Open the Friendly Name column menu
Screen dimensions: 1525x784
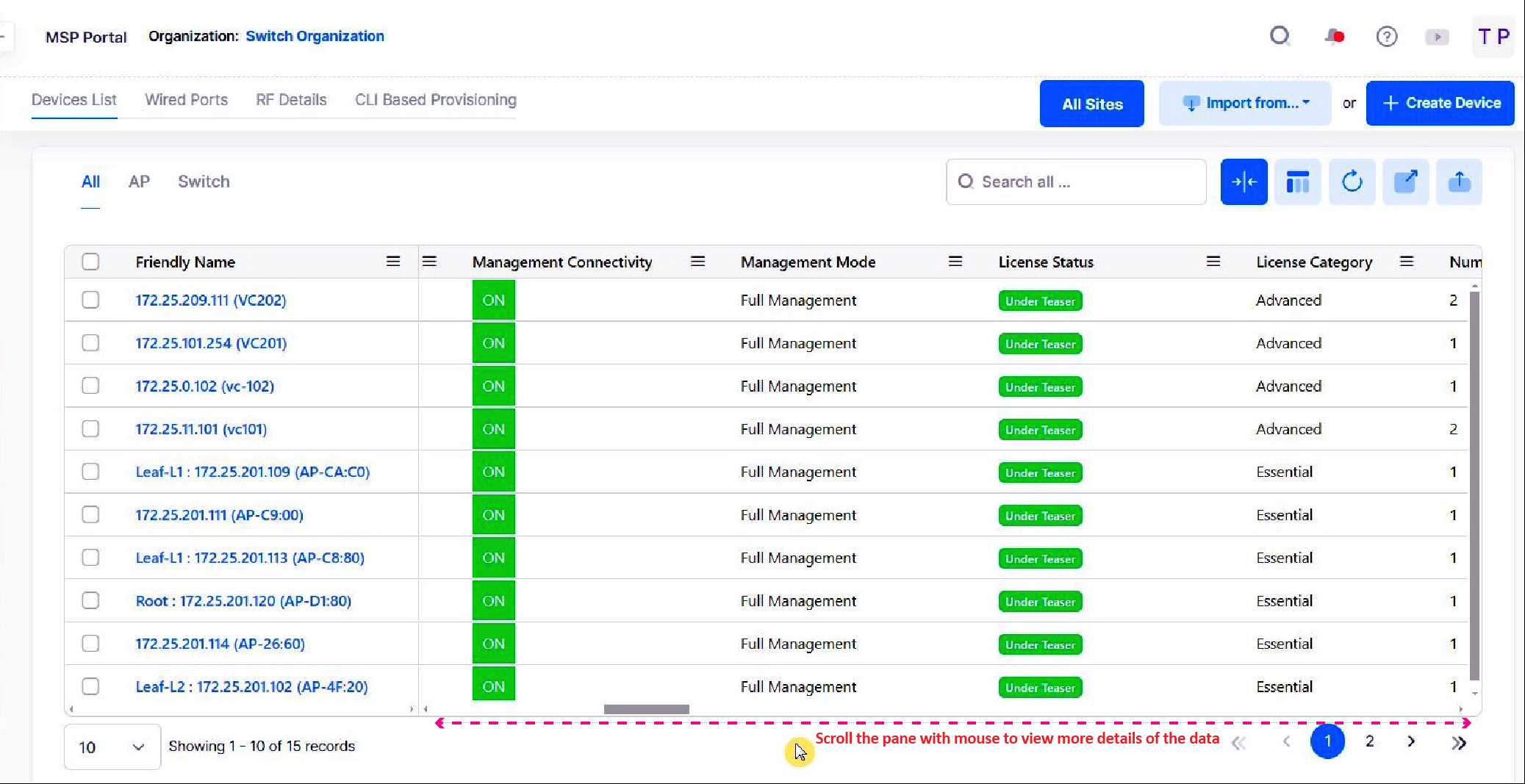coord(393,262)
